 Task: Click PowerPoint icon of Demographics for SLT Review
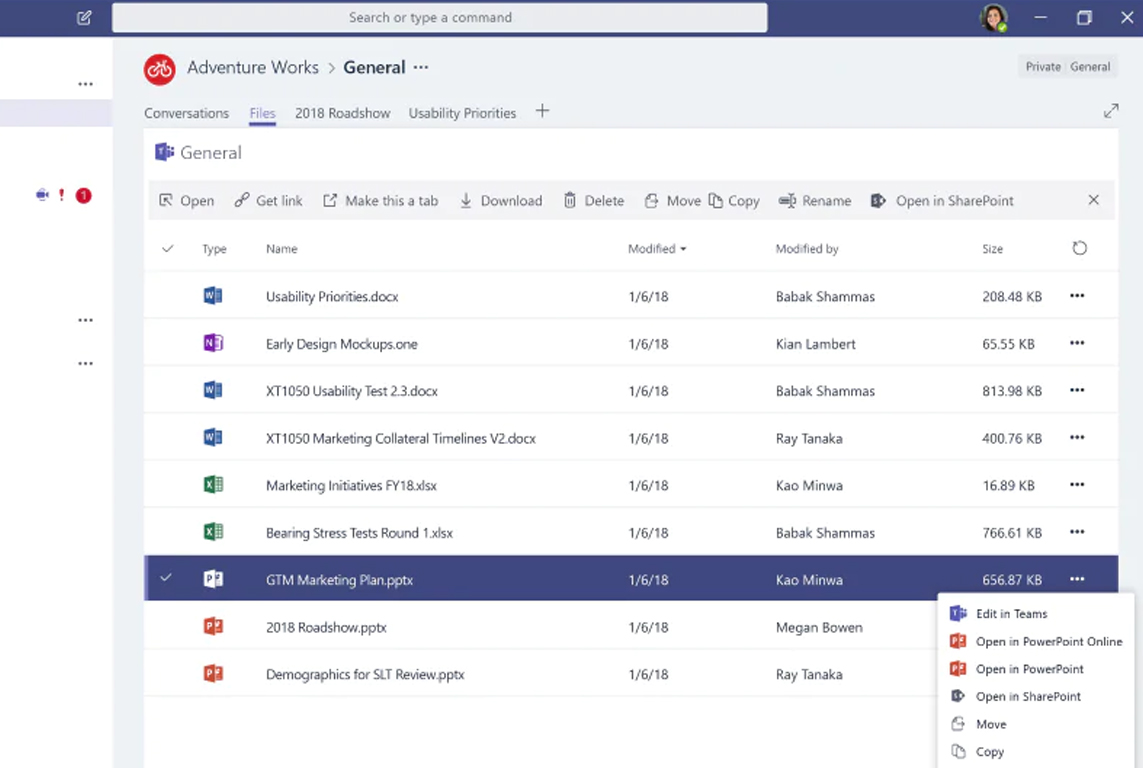(x=213, y=674)
